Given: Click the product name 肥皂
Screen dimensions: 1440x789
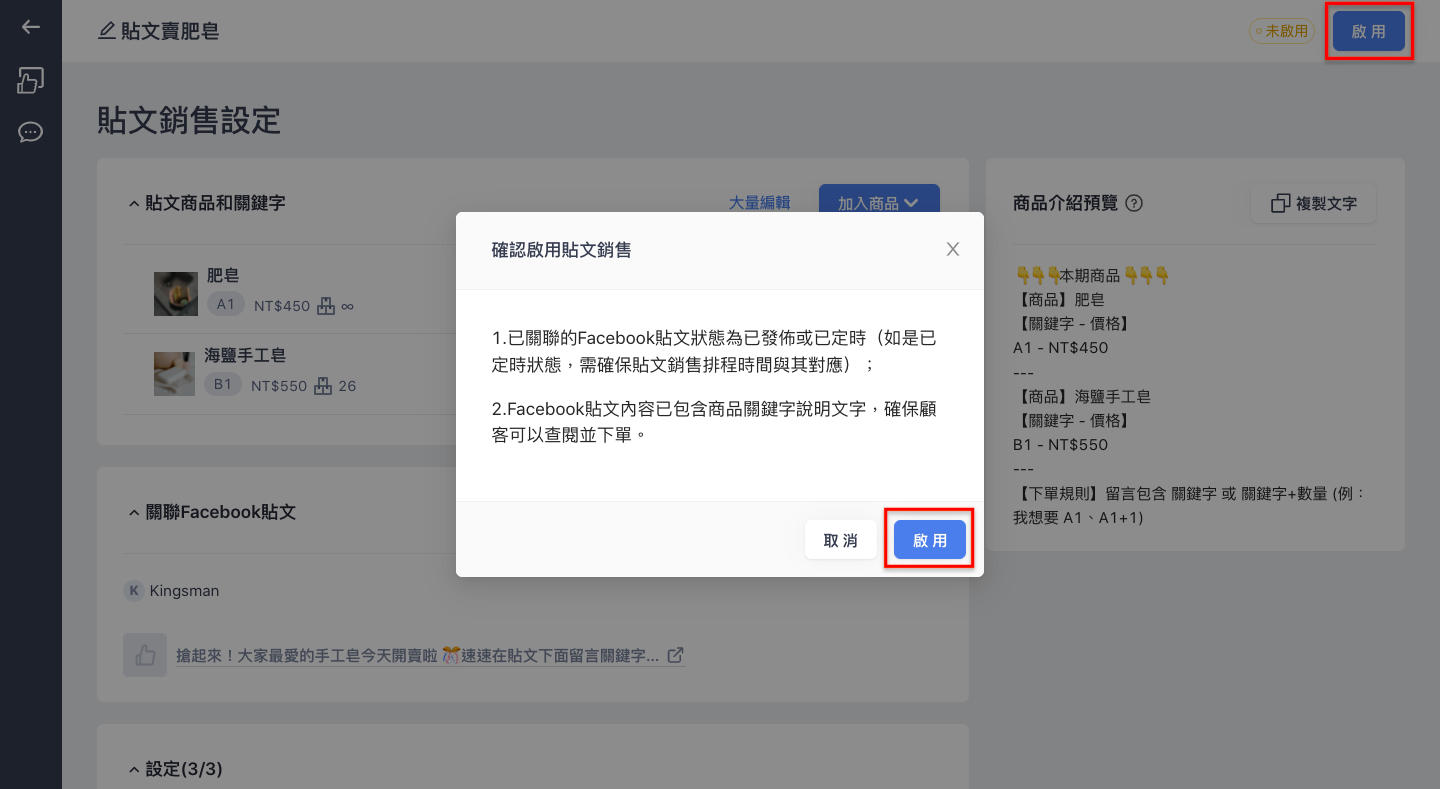Looking at the screenshot, I should [223, 275].
